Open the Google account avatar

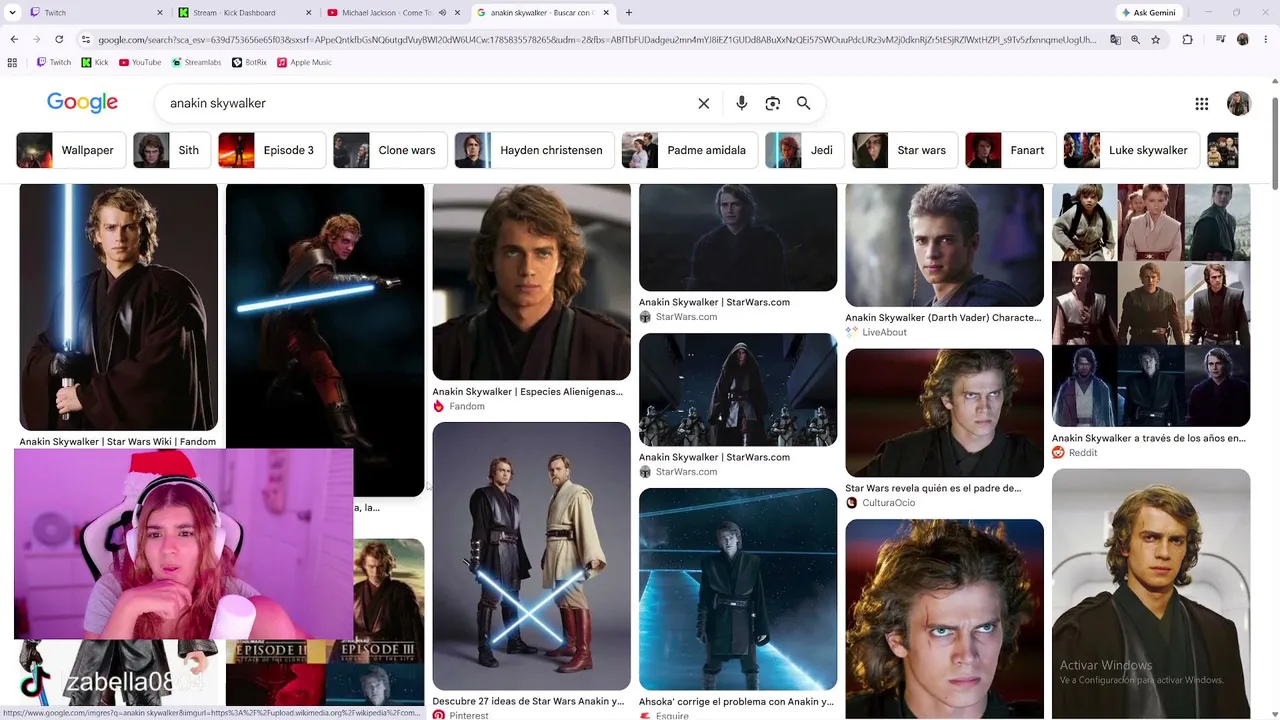pyautogui.click(x=1239, y=103)
